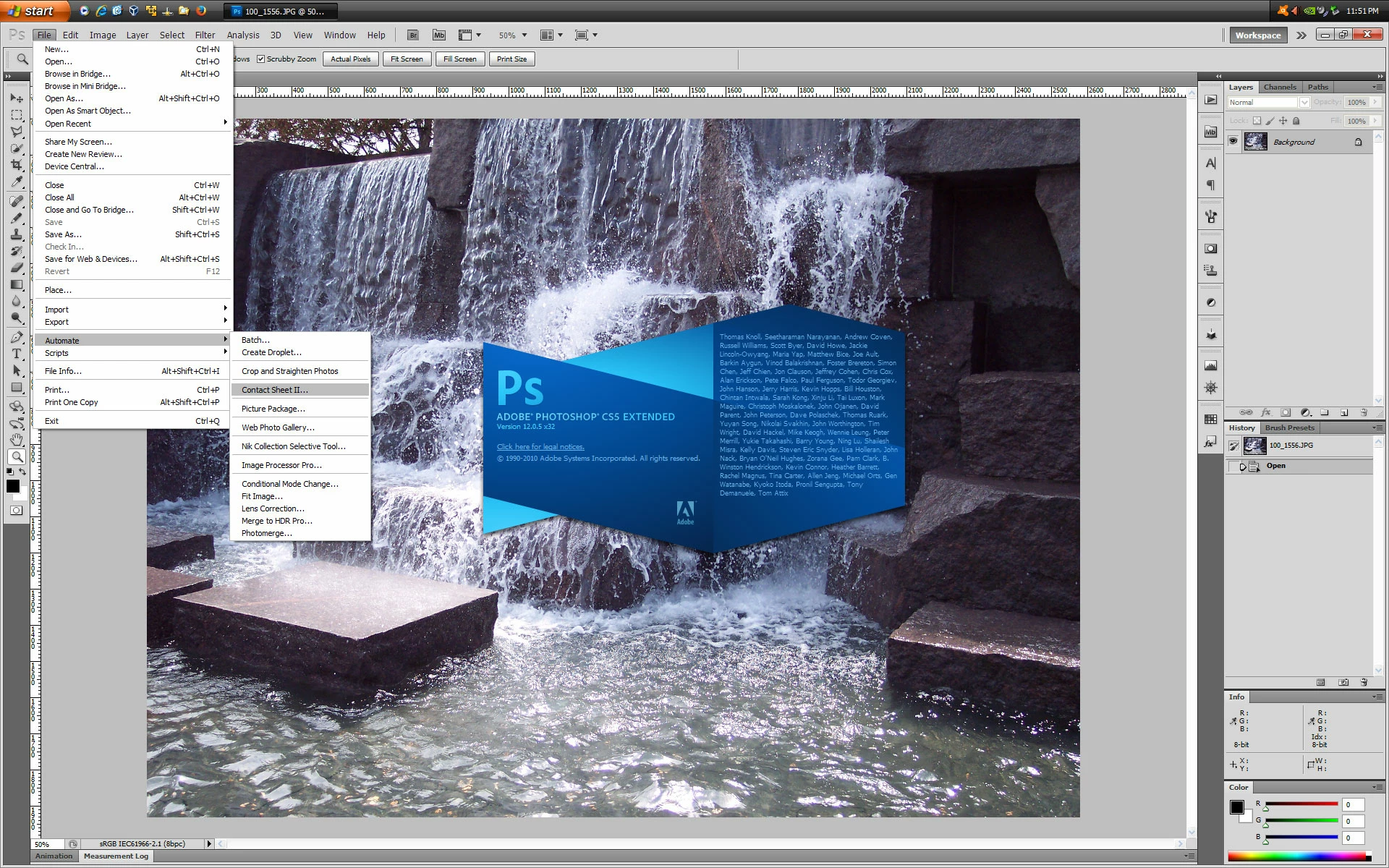The width and height of the screenshot is (1389, 868).
Task: Select the Hand tool
Action: tap(17, 440)
